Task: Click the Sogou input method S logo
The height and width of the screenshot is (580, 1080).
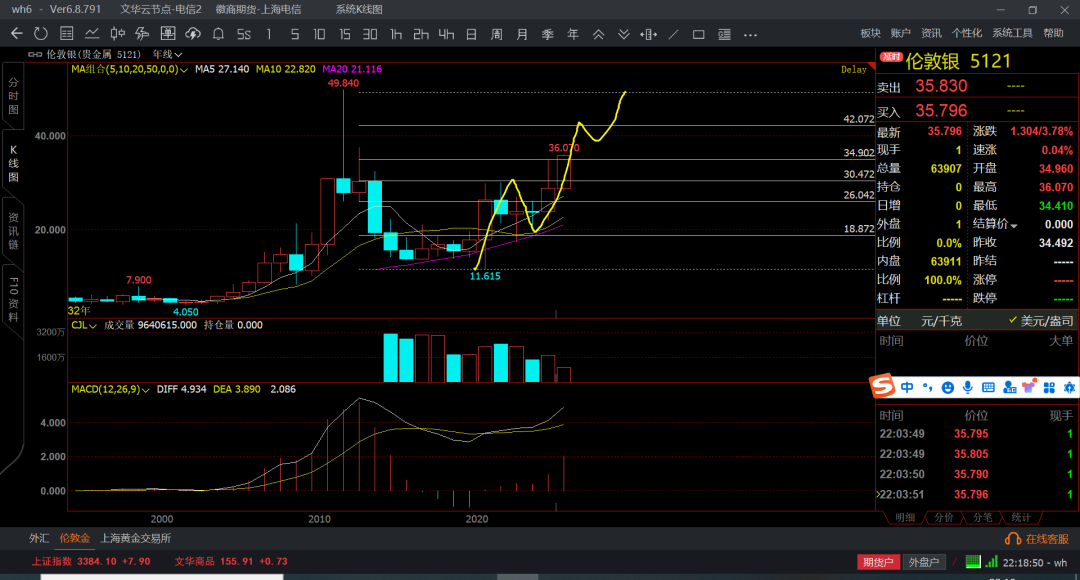Action: tap(882, 386)
